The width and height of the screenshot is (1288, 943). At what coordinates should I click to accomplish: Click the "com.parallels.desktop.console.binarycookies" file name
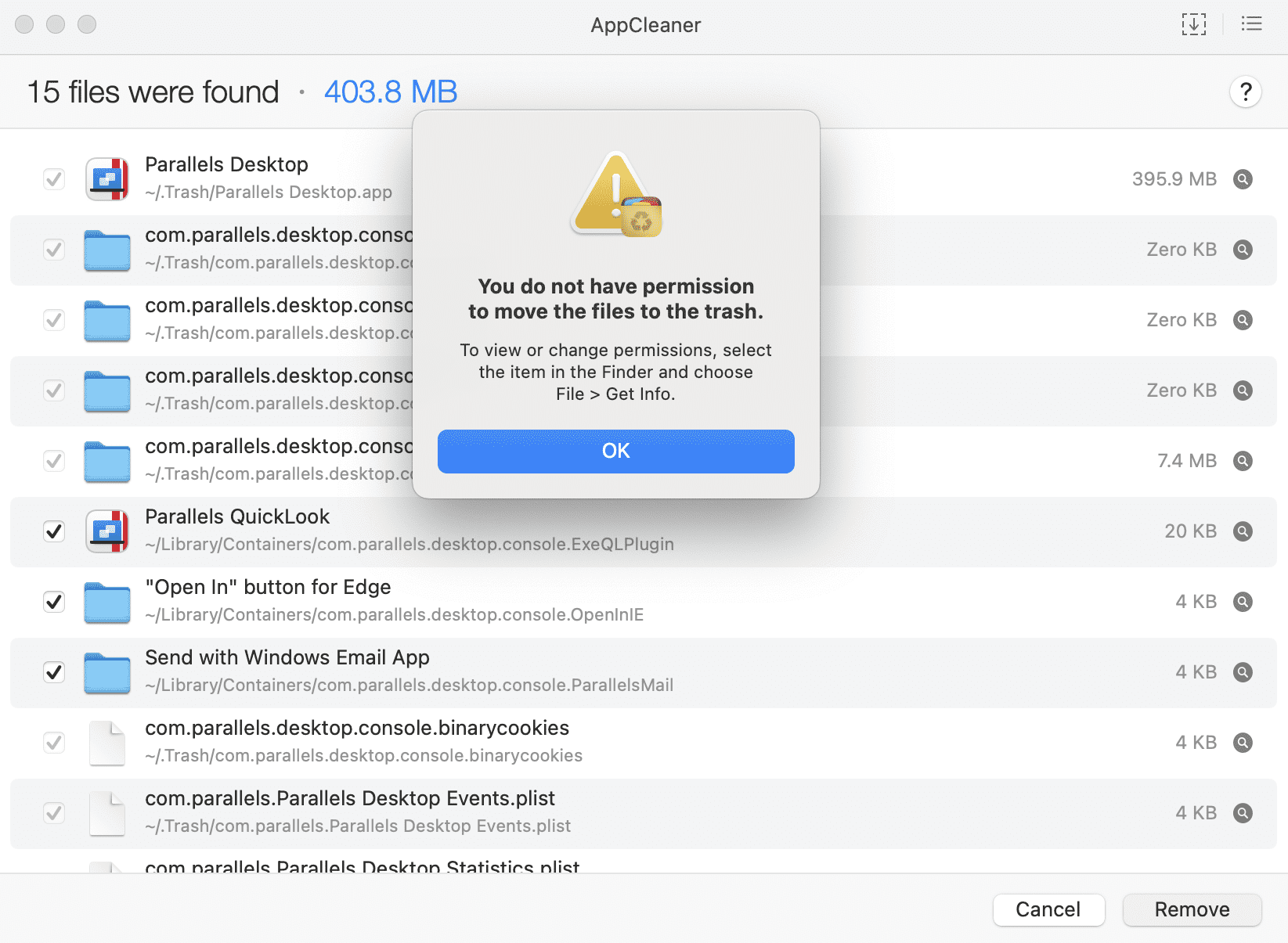pos(357,728)
